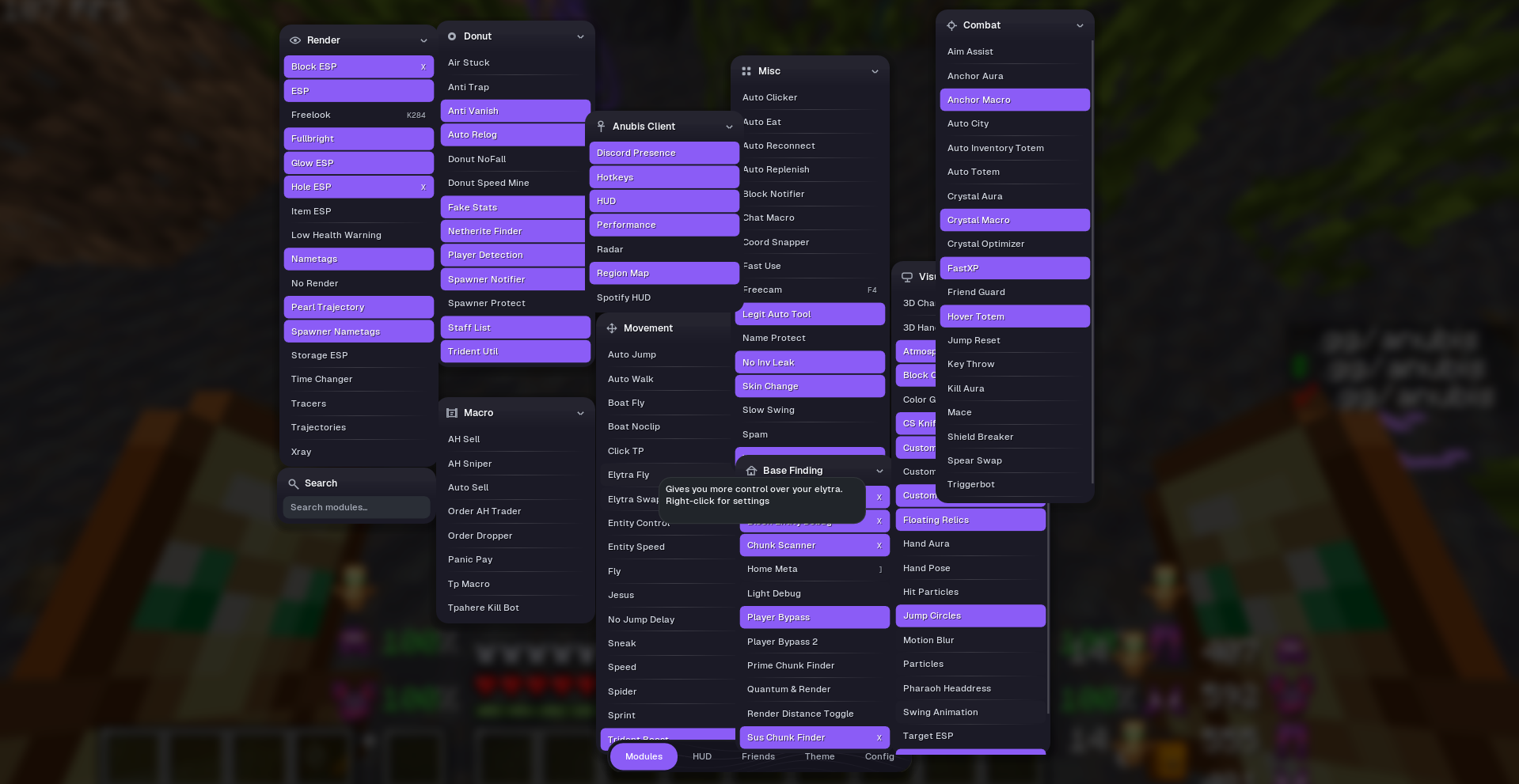Click the Base Finding house icon

(x=752, y=471)
